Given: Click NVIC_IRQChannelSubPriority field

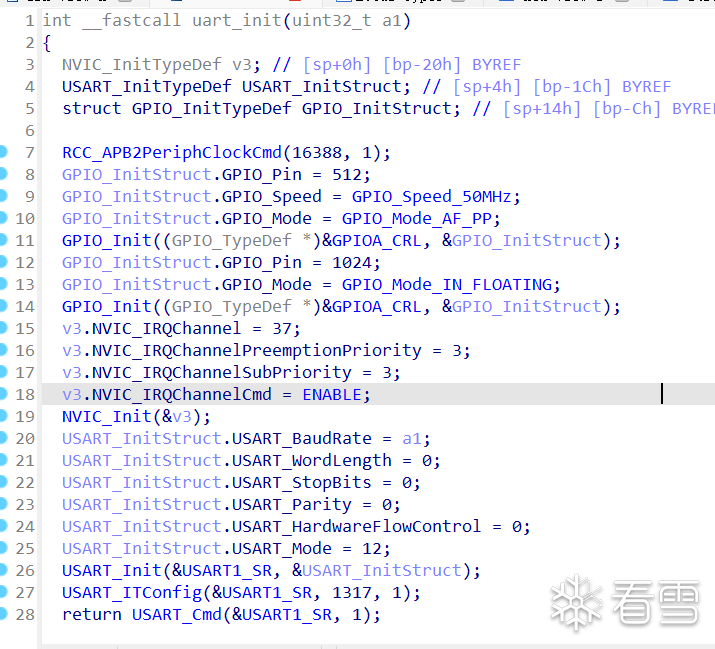Looking at the screenshot, I should (222, 373).
